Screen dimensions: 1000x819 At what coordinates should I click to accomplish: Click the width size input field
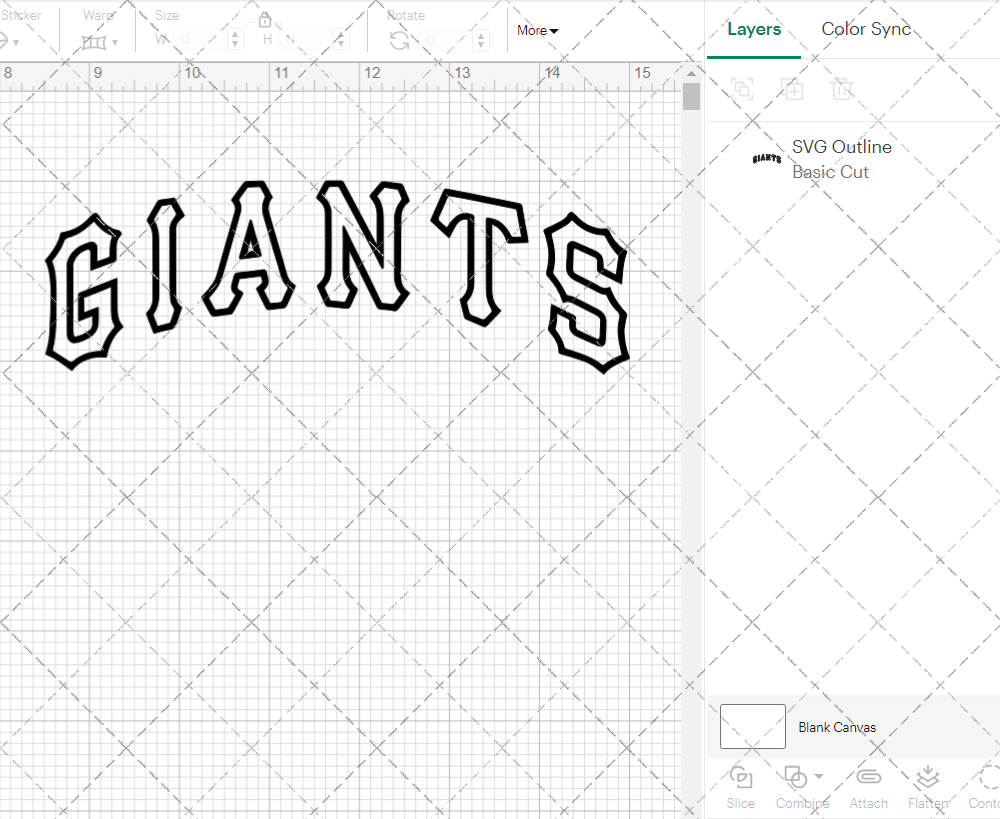[202, 40]
